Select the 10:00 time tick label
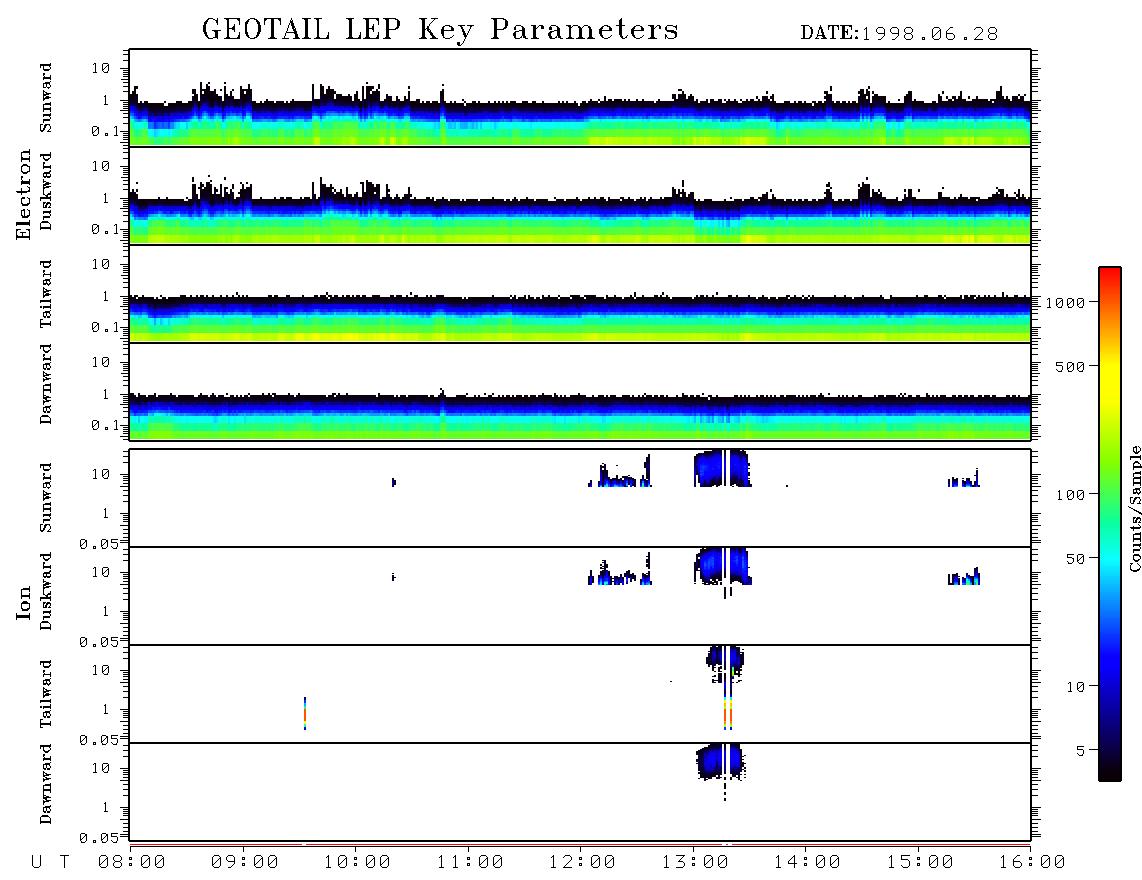The width and height of the screenshot is (1142, 880). (x=357, y=863)
